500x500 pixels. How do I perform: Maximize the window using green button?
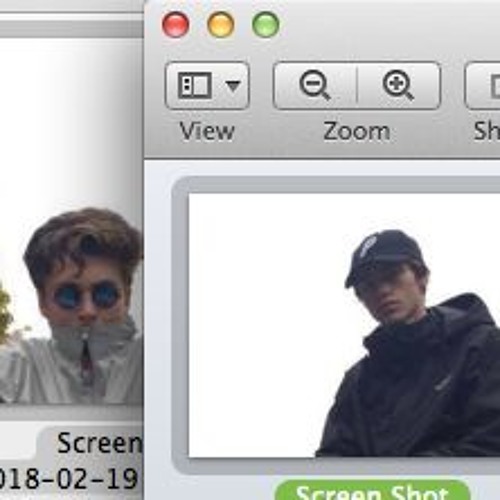[x=266, y=24]
